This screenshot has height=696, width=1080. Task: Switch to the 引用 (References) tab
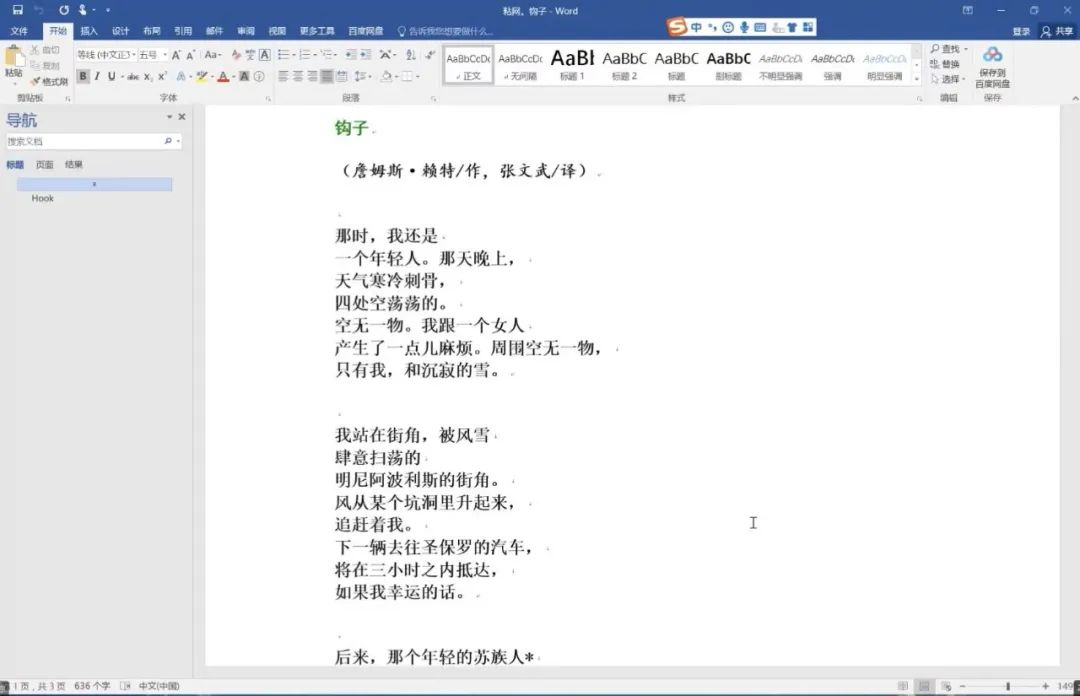click(183, 31)
